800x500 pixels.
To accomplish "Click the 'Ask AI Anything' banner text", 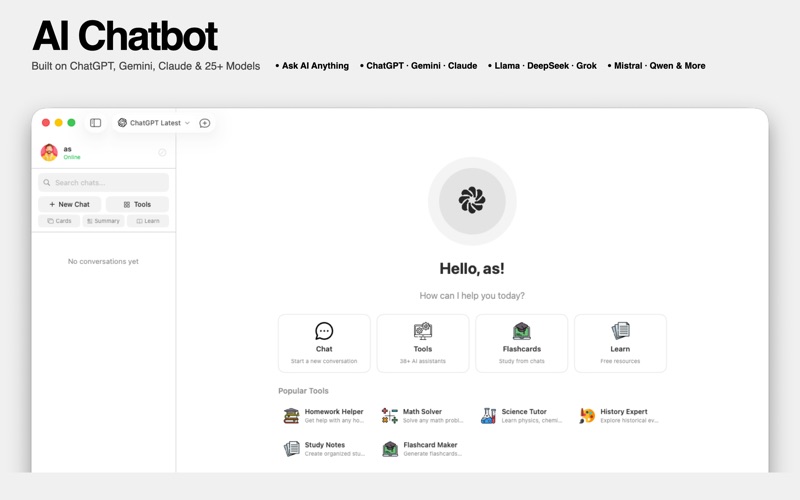I will pyautogui.click(x=315, y=66).
